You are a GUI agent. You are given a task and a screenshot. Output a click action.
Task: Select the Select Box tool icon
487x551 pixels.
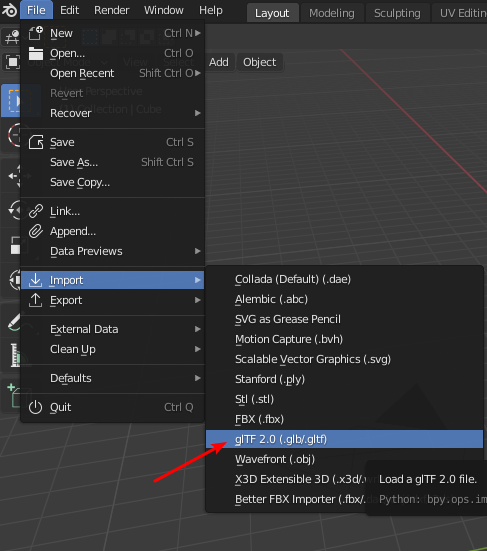click(x=11, y=101)
